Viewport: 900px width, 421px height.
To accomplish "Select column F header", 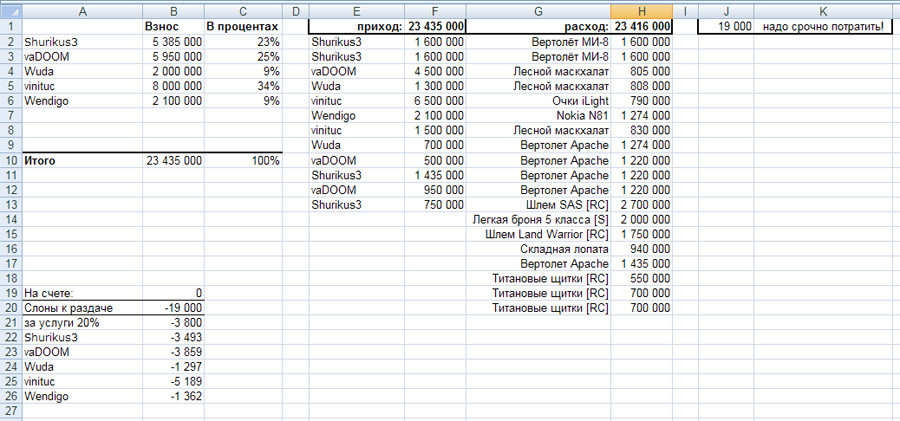I will [435, 11].
